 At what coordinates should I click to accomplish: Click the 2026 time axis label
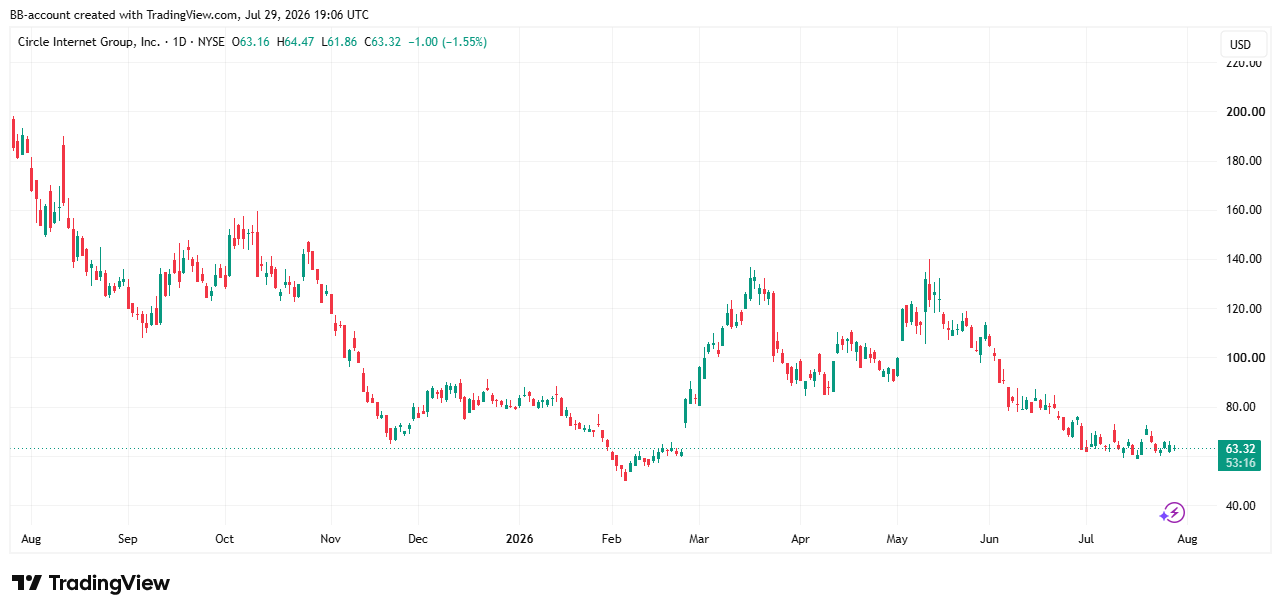click(519, 539)
